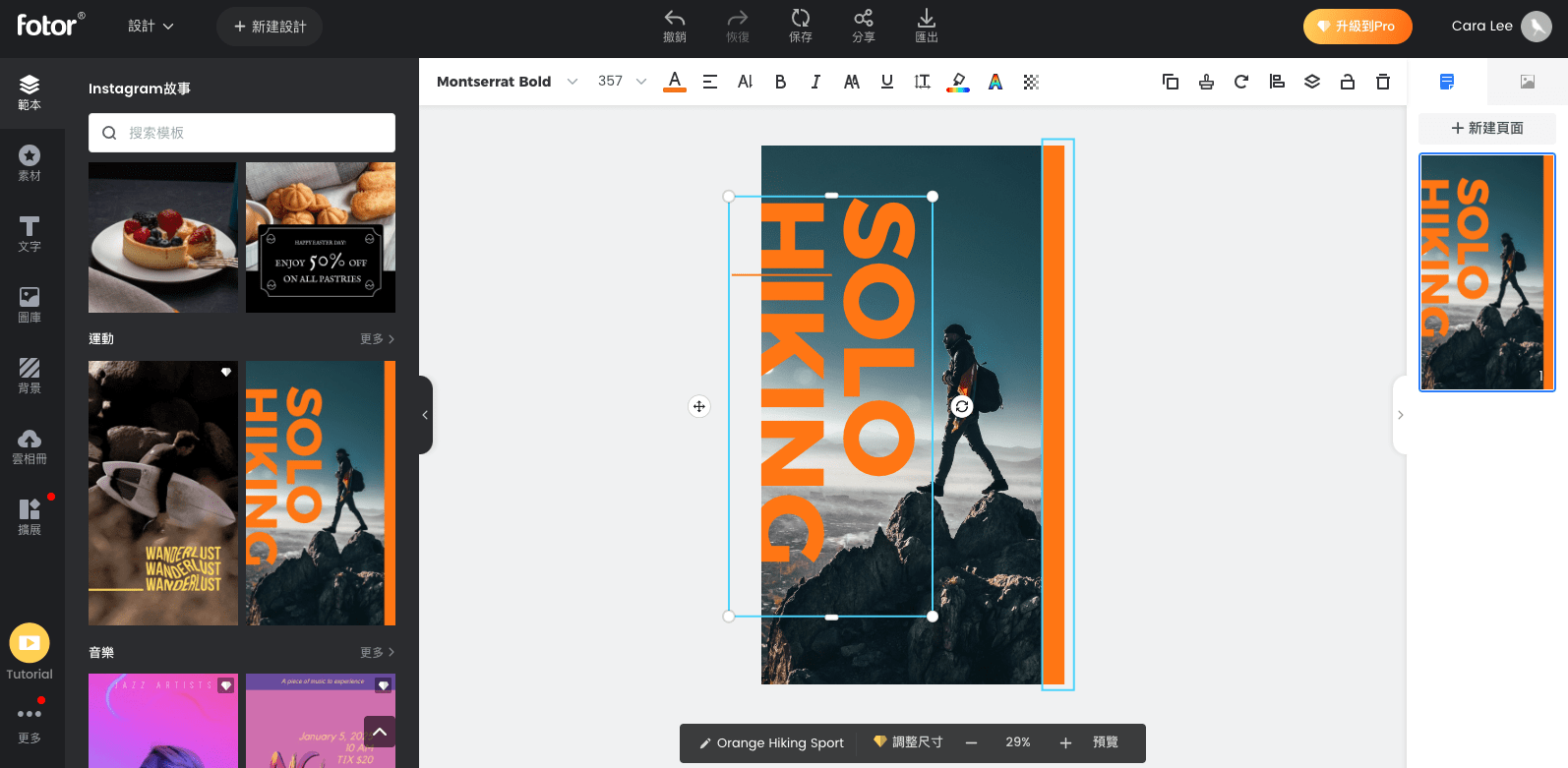Toggle lock on selected element
The height and width of the screenshot is (768, 1568).
click(1348, 82)
